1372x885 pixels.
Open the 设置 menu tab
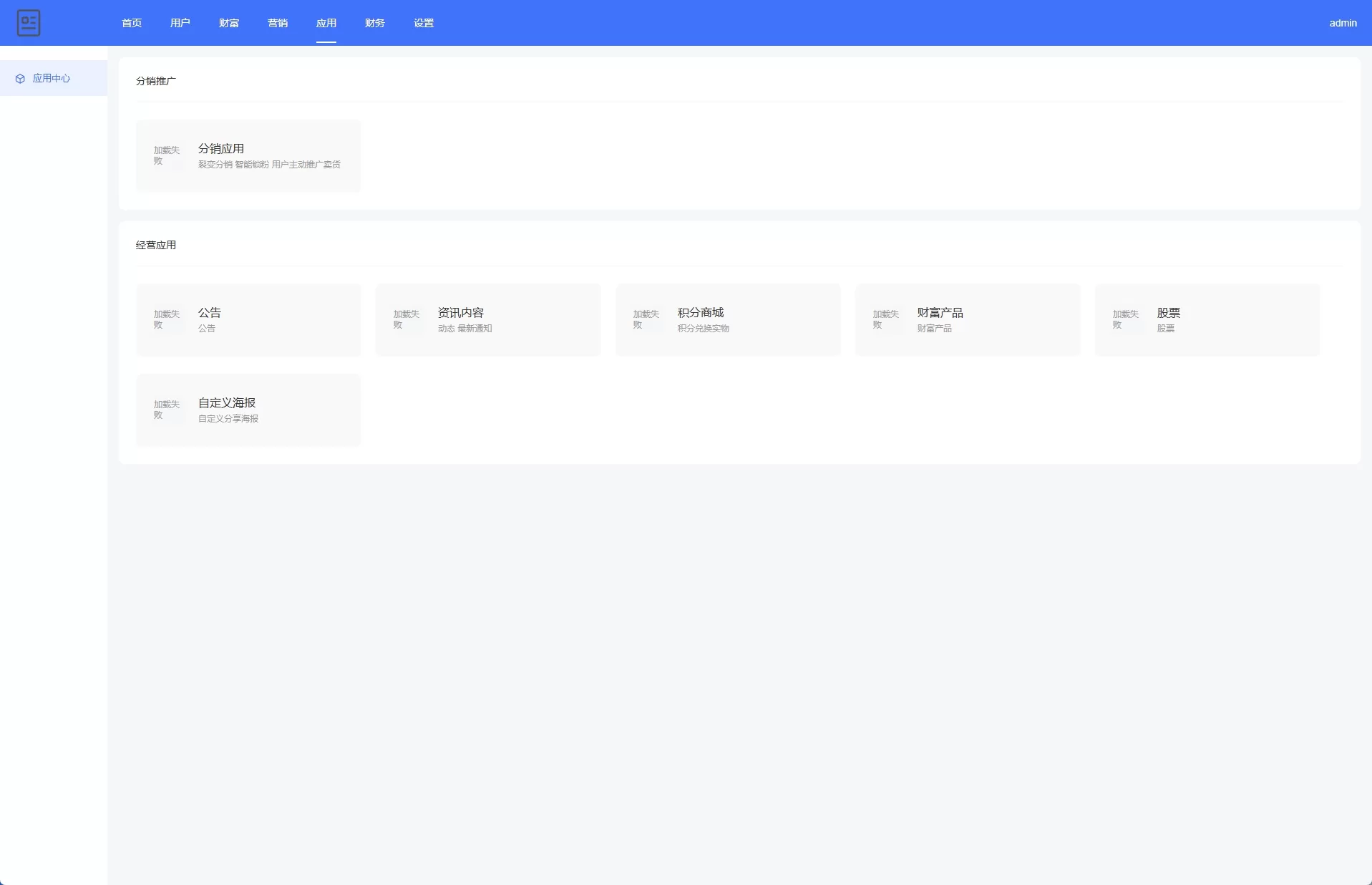click(x=424, y=23)
